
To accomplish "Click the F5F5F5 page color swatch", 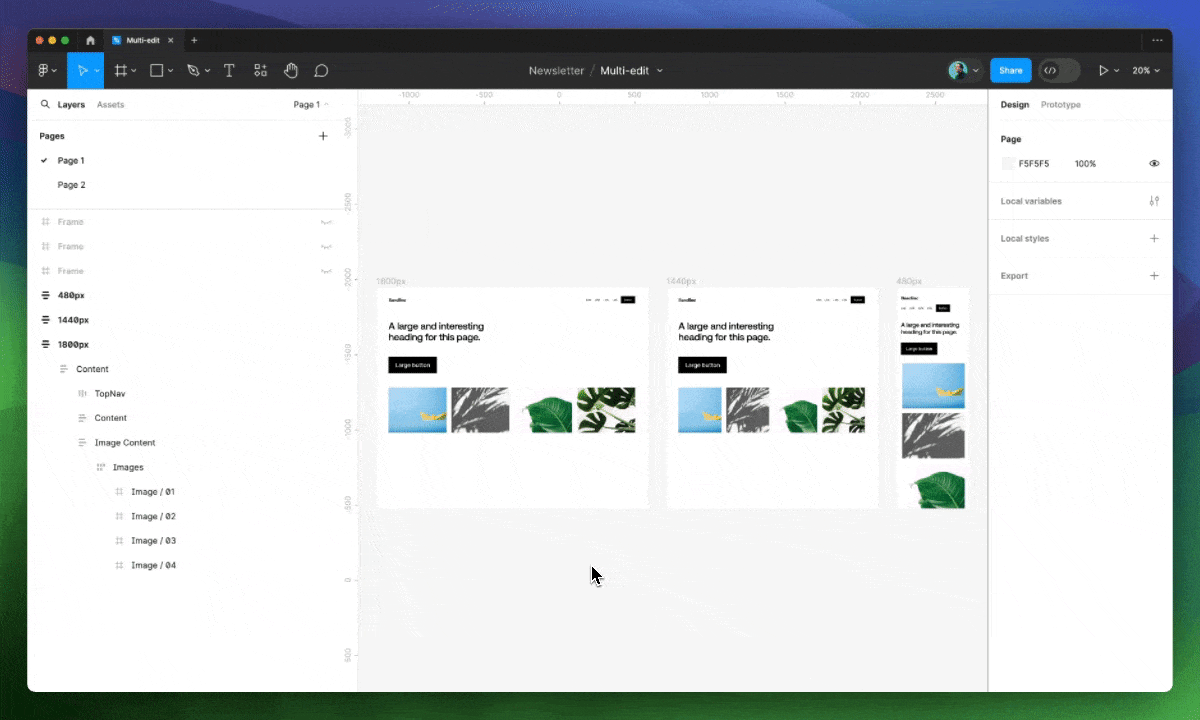I will [1008, 163].
